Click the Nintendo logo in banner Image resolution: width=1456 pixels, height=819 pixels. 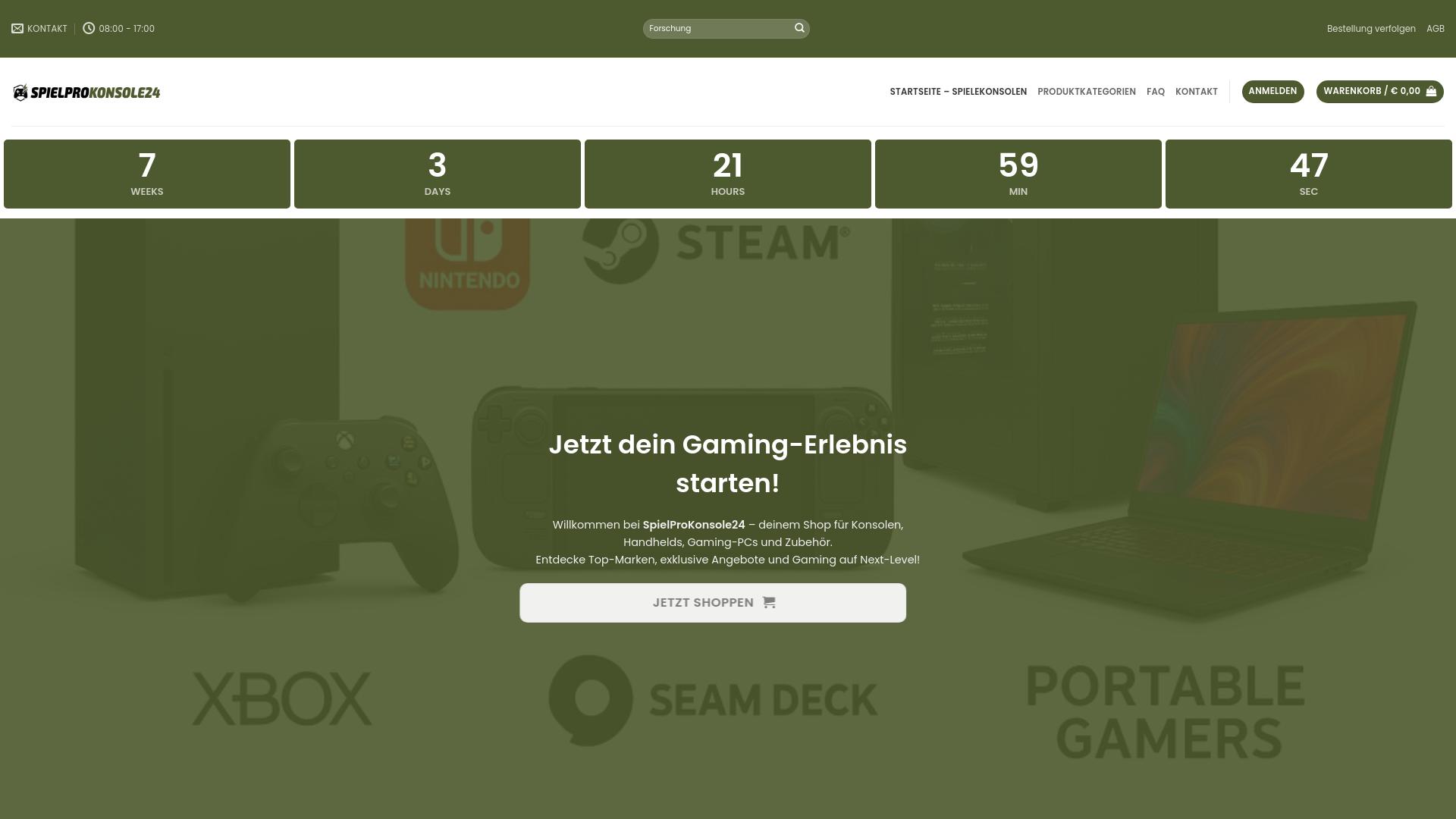[x=468, y=262]
